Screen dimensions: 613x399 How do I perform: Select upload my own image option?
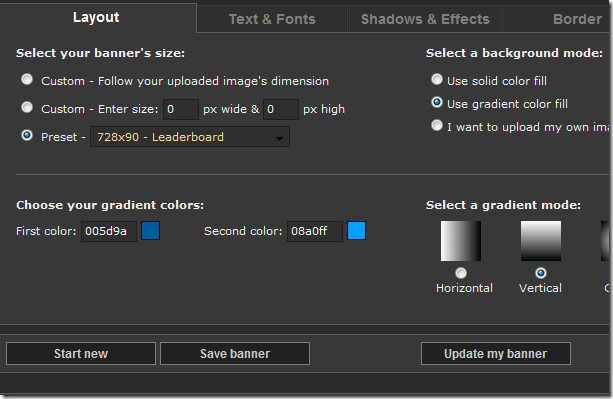pyautogui.click(x=437, y=125)
